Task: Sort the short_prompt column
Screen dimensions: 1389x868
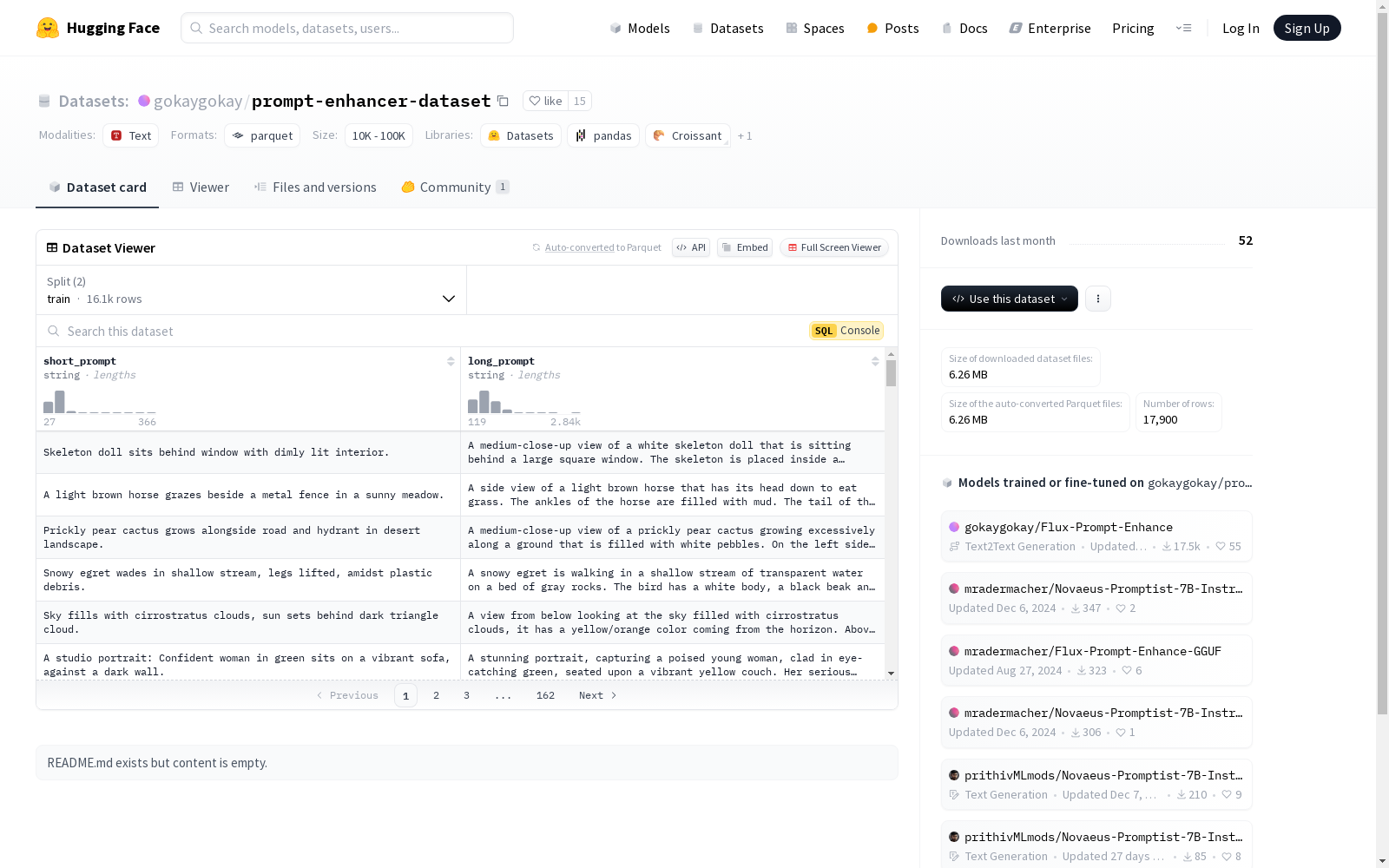Action: click(x=451, y=361)
